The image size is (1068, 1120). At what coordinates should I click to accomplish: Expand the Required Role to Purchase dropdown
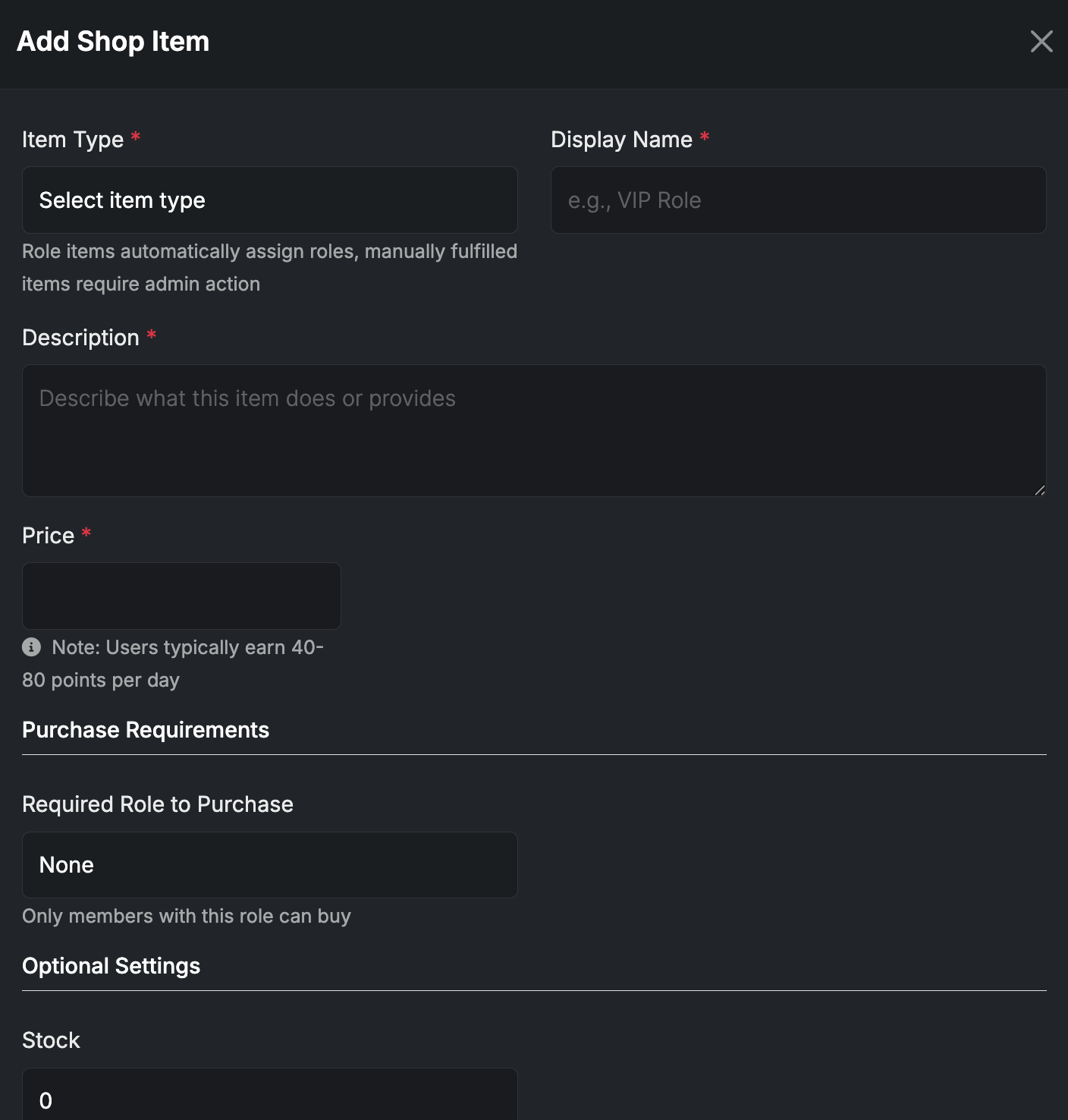(269, 865)
